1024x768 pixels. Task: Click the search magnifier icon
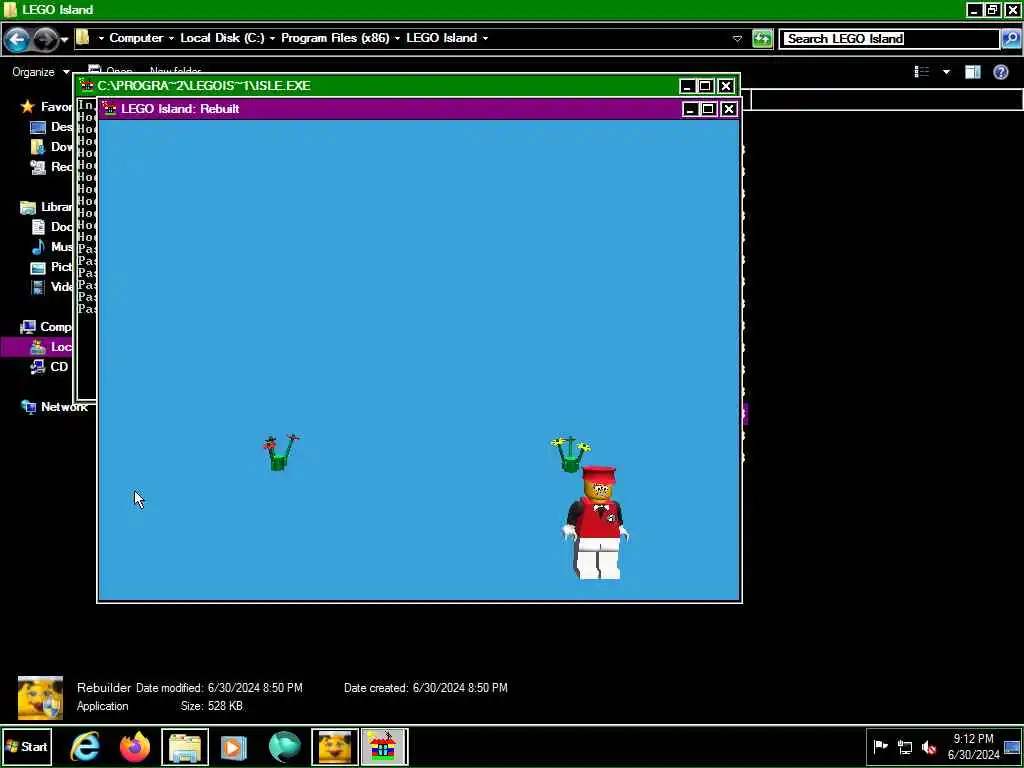click(x=1010, y=39)
